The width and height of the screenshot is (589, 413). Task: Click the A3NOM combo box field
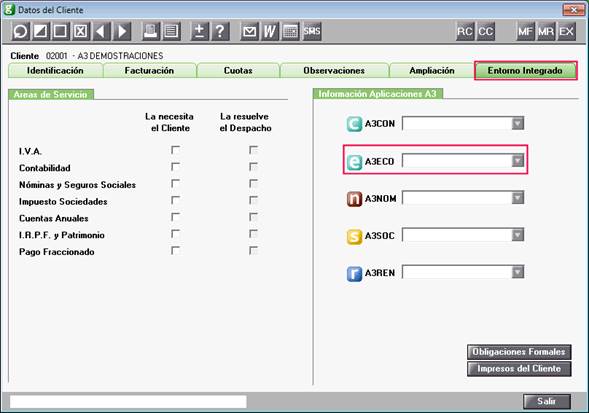[463, 198]
